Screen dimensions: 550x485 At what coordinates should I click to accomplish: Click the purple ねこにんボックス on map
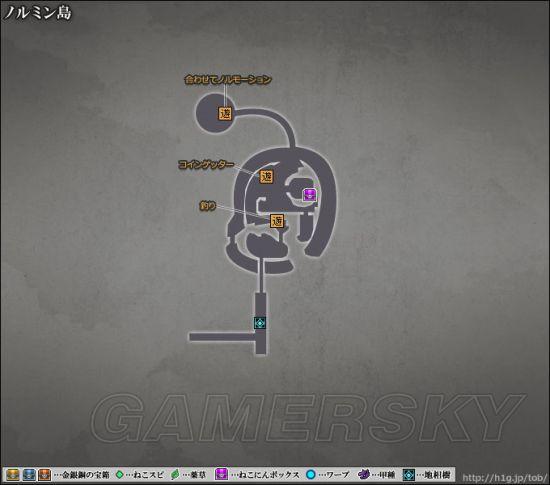tap(310, 195)
